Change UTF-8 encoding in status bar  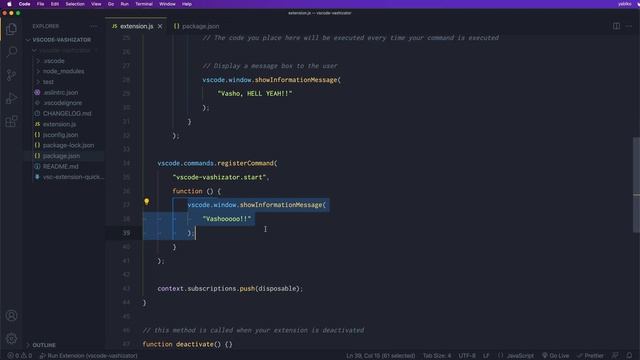(x=467, y=356)
